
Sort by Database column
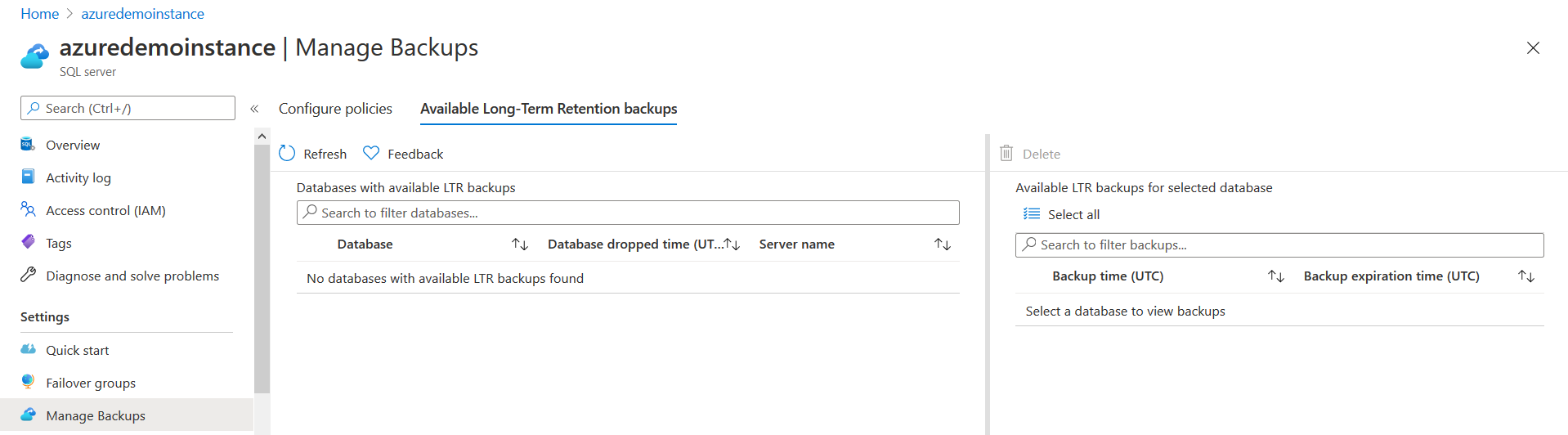coord(520,244)
